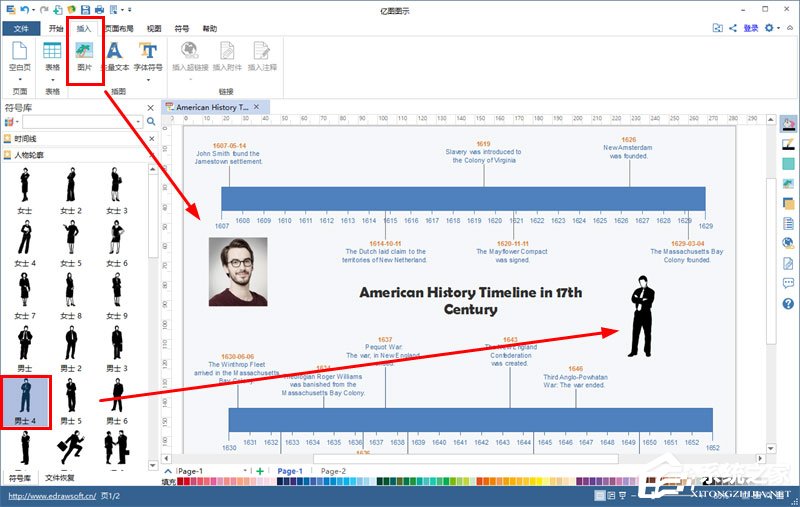Screen dimensions: 800x507
Task: Open the line pen side panel icon
Action: click(x=788, y=144)
